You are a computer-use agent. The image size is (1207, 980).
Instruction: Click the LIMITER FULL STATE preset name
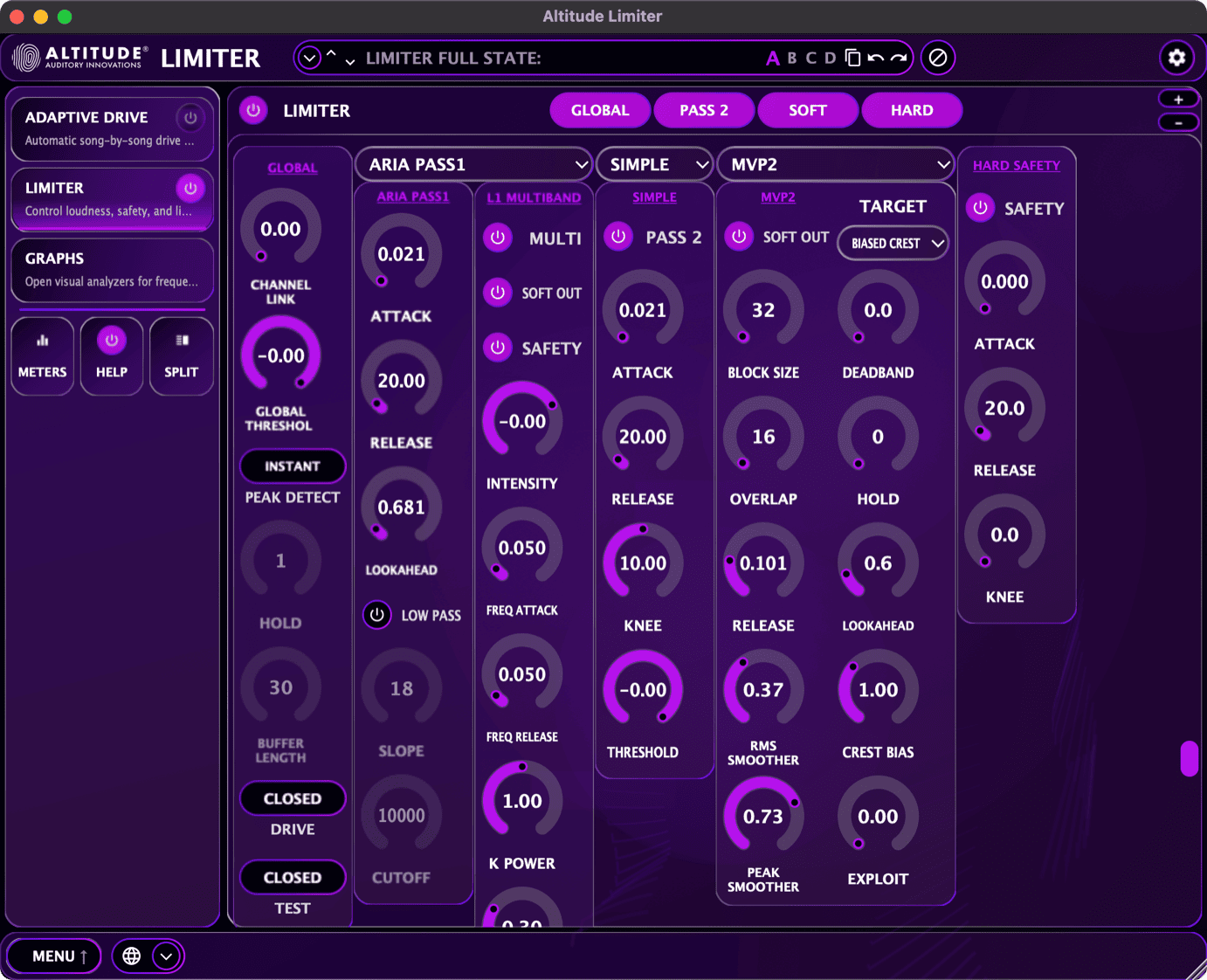tap(453, 59)
